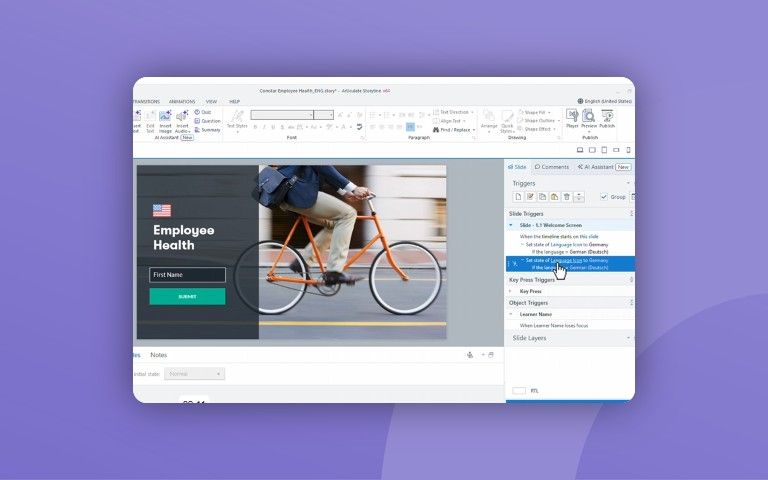The height and width of the screenshot is (480, 768).
Task: Switch to the AI Assistant panel tab
Action: click(604, 167)
